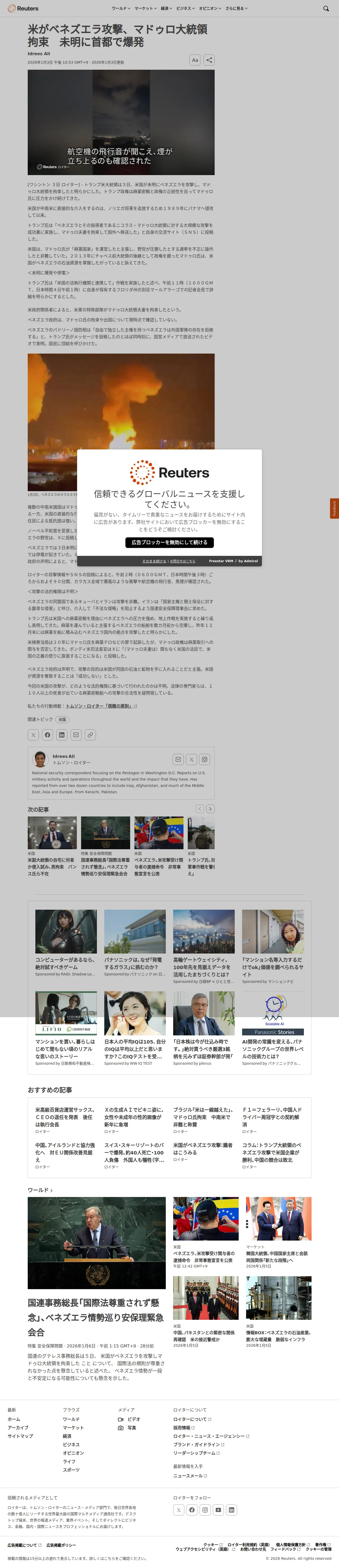Open Ｆ１＝フェラーリ recommended article
The image size is (339, 1568).
pos(273,1118)
